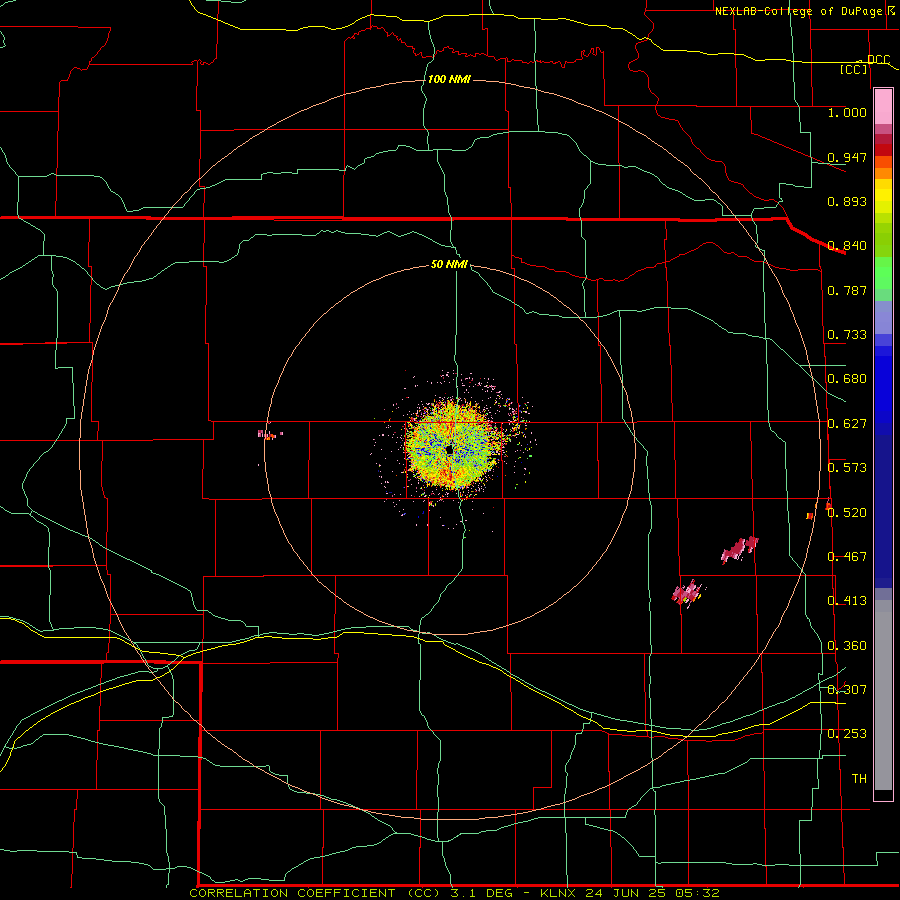Click the small pink echo west of the 50 NMI ring
This screenshot has width=900, height=900.
click(269, 435)
